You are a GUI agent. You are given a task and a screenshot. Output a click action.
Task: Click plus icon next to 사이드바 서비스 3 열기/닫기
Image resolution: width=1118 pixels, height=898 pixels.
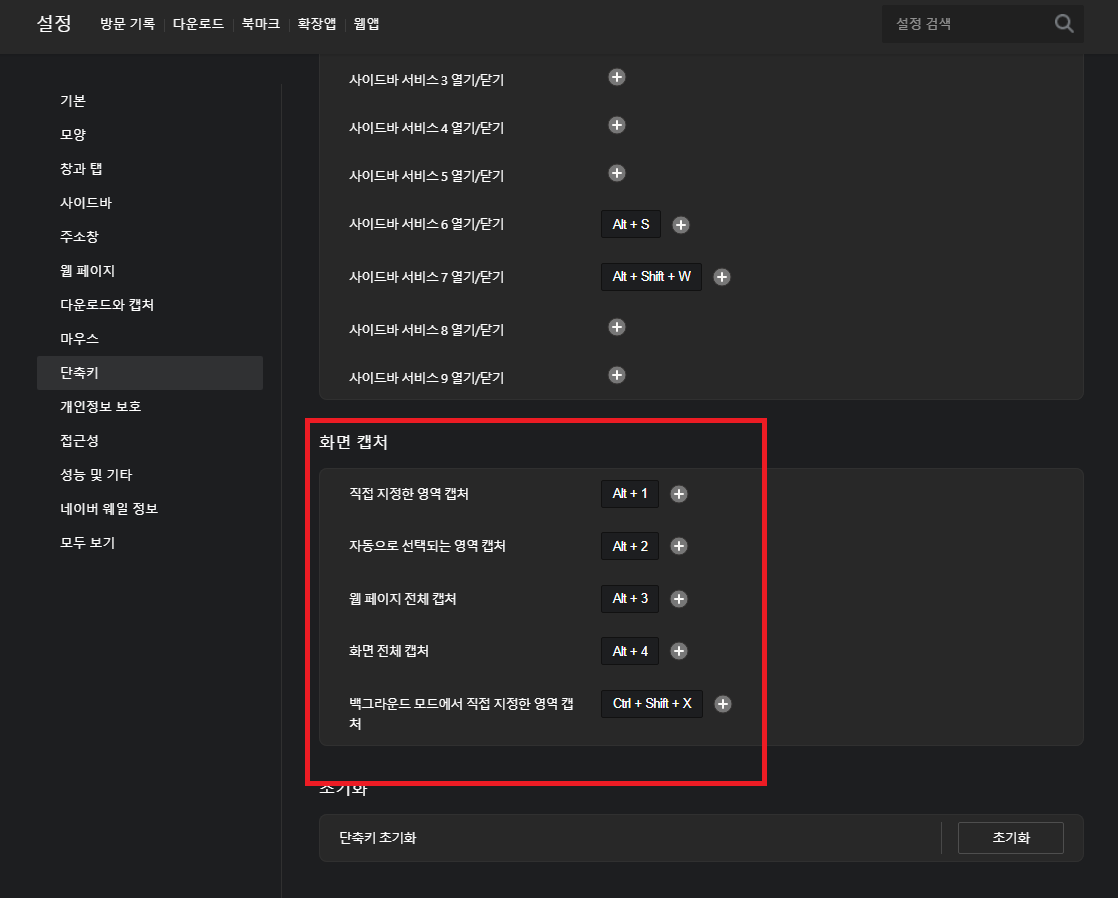coord(617,77)
